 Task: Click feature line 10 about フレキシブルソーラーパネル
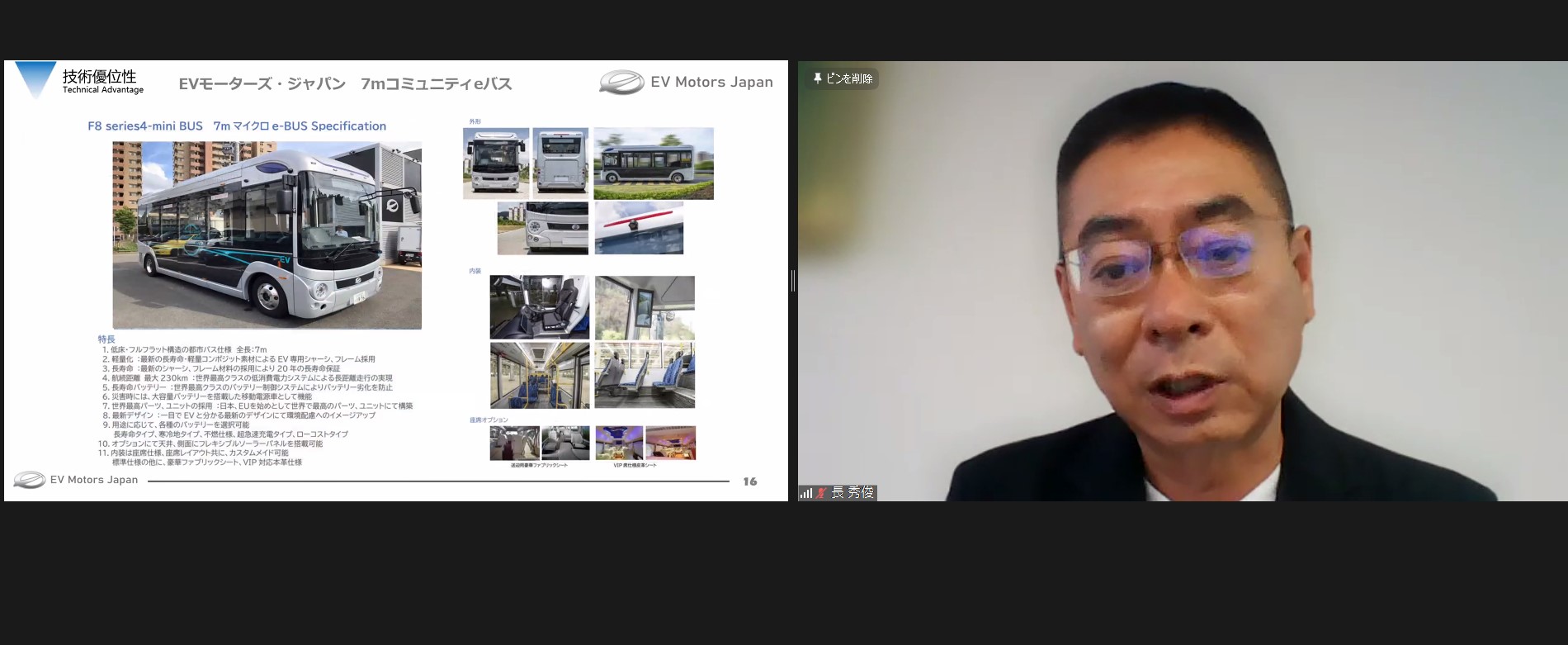coord(210,443)
